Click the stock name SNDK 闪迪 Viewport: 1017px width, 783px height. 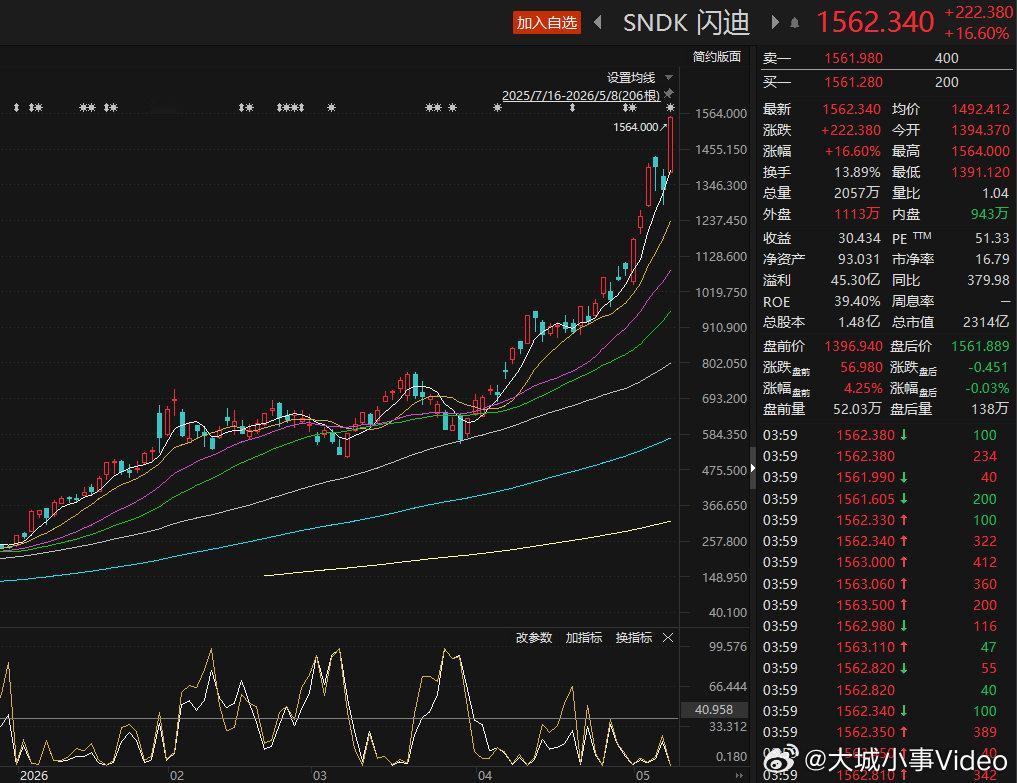[686, 23]
